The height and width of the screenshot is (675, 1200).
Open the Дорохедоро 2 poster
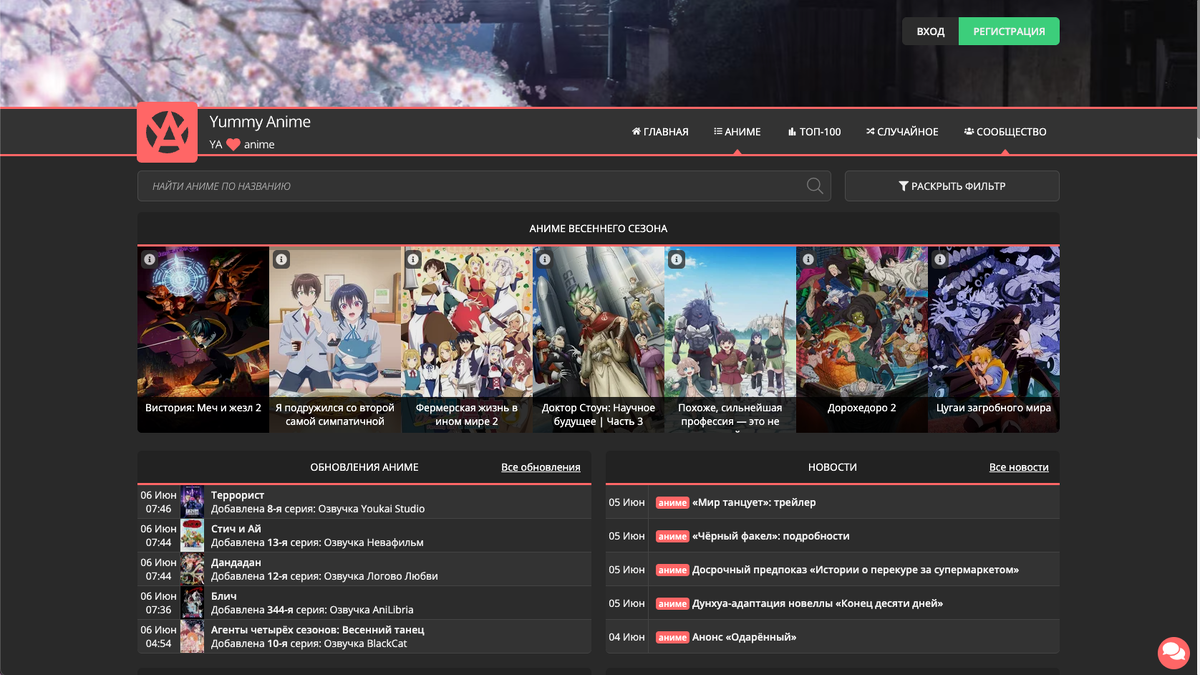tap(862, 340)
